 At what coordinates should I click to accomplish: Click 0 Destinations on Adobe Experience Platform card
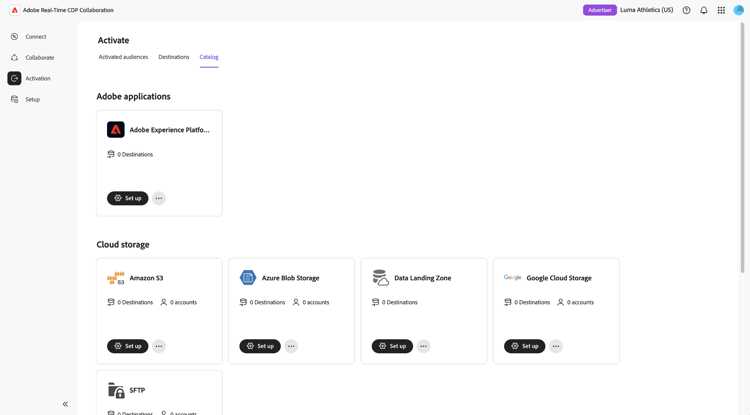point(130,154)
